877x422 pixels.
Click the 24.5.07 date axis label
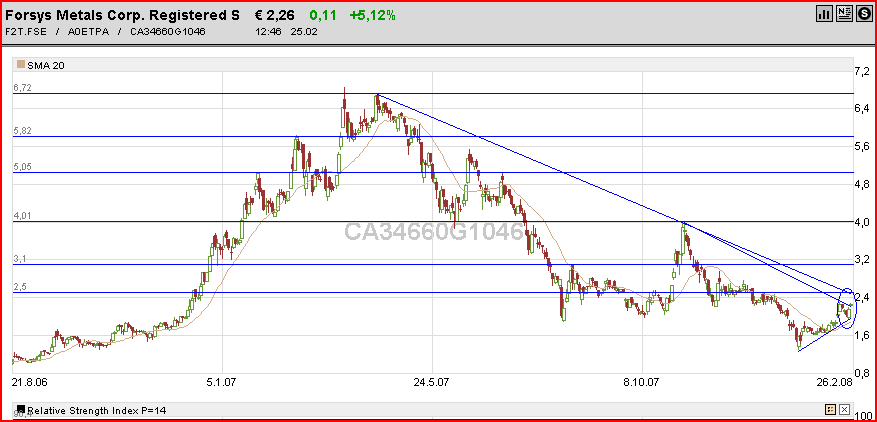(433, 382)
